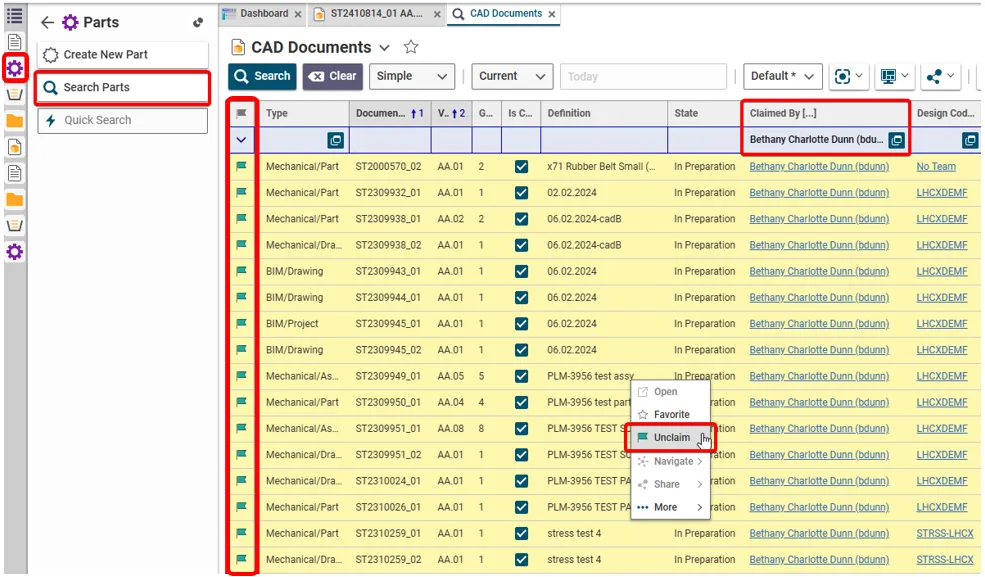
Task: Click the back arrow beside Parts
Action: pyautogui.click(x=47, y=23)
